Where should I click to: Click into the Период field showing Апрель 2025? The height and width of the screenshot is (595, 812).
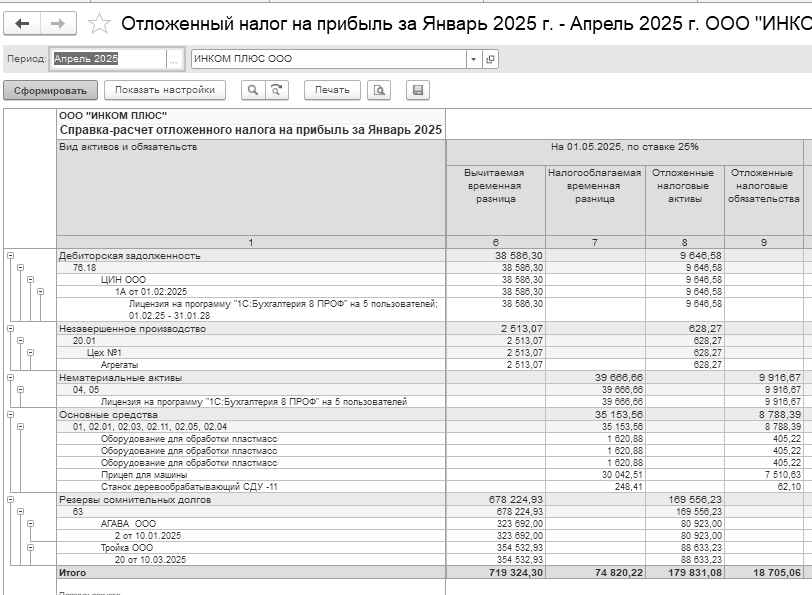tap(109, 59)
